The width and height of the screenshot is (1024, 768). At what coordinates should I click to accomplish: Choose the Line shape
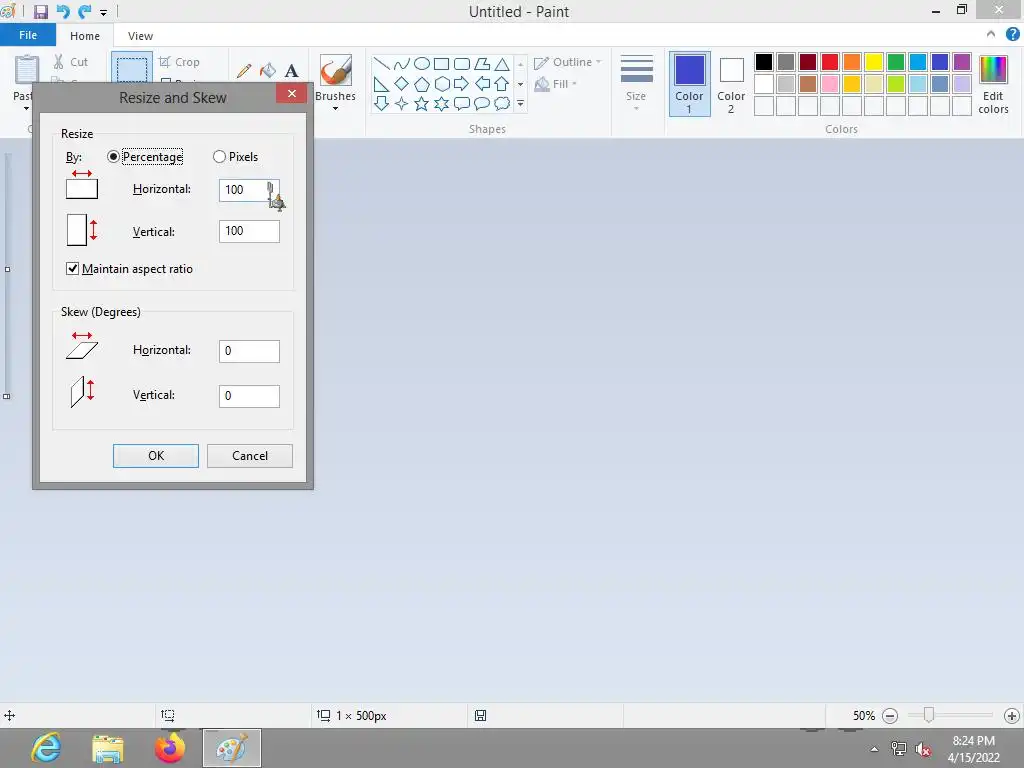point(381,63)
